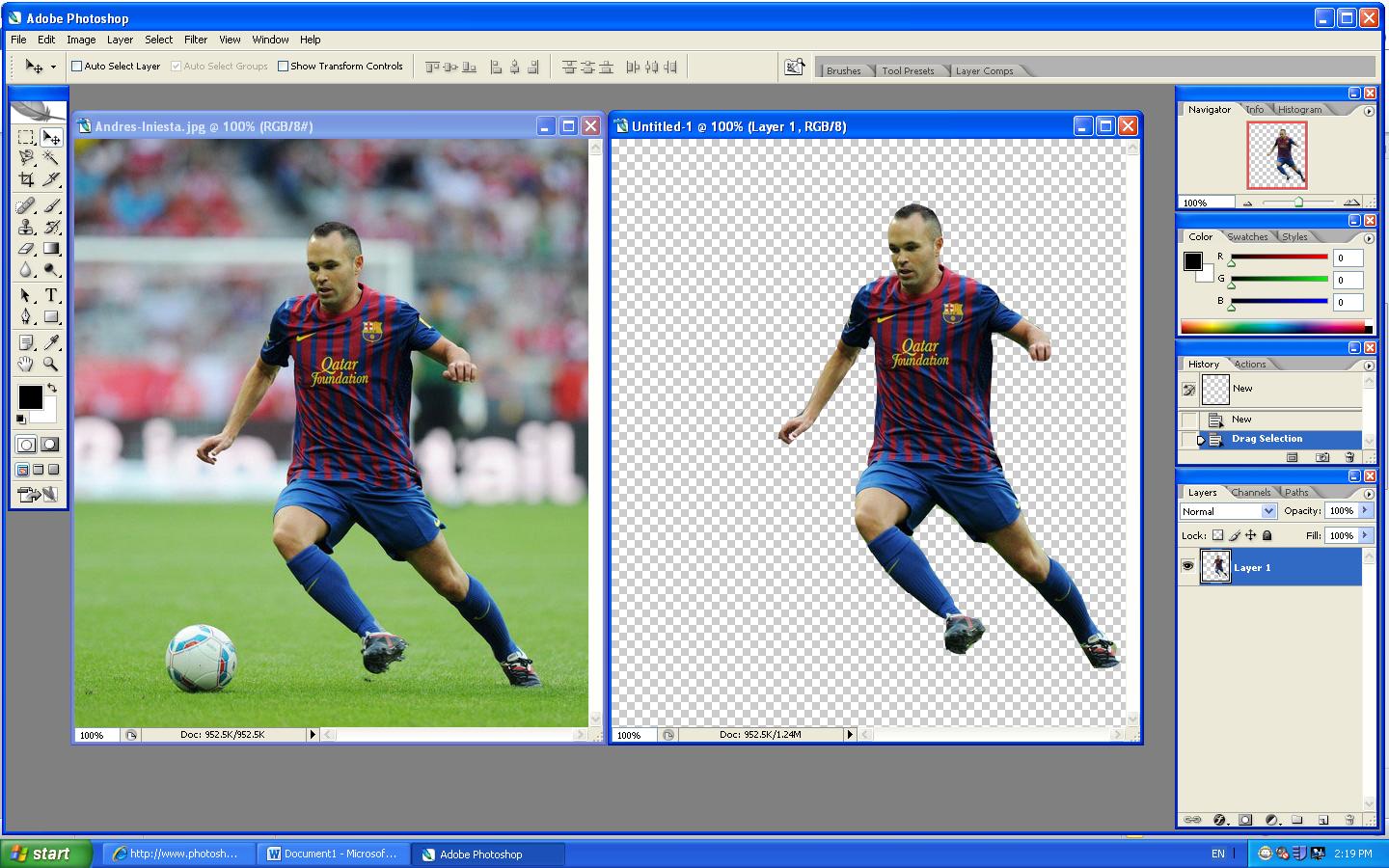Choose the Pen tool

[26, 316]
